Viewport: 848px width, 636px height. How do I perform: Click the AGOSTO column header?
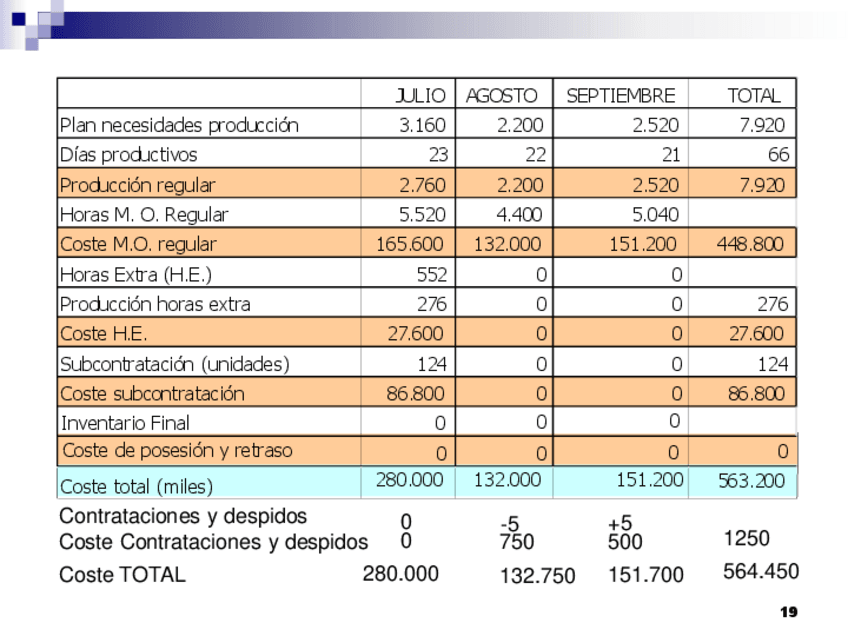[501, 96]
